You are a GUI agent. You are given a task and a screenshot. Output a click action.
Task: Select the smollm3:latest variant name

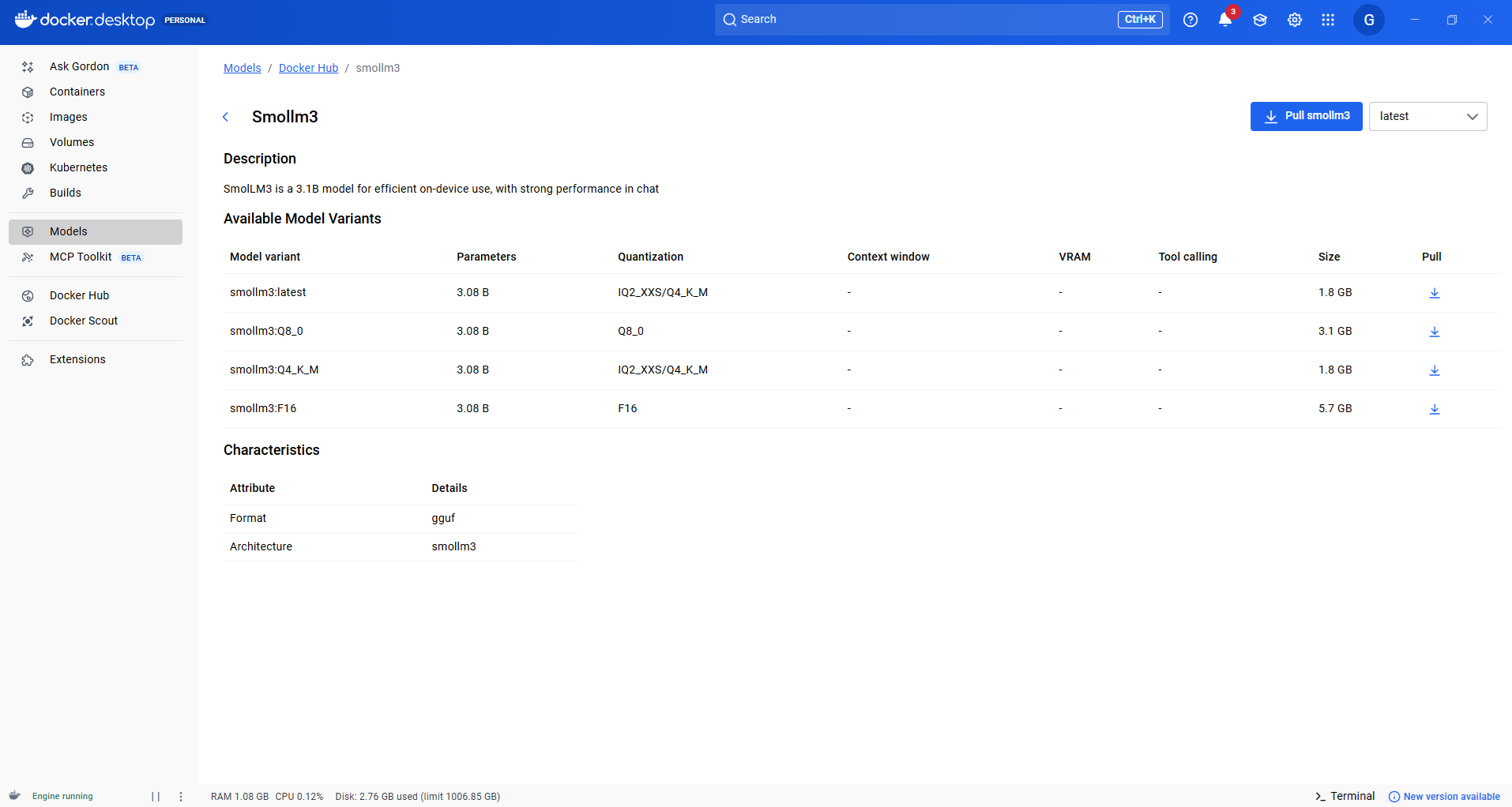[268, 292]
